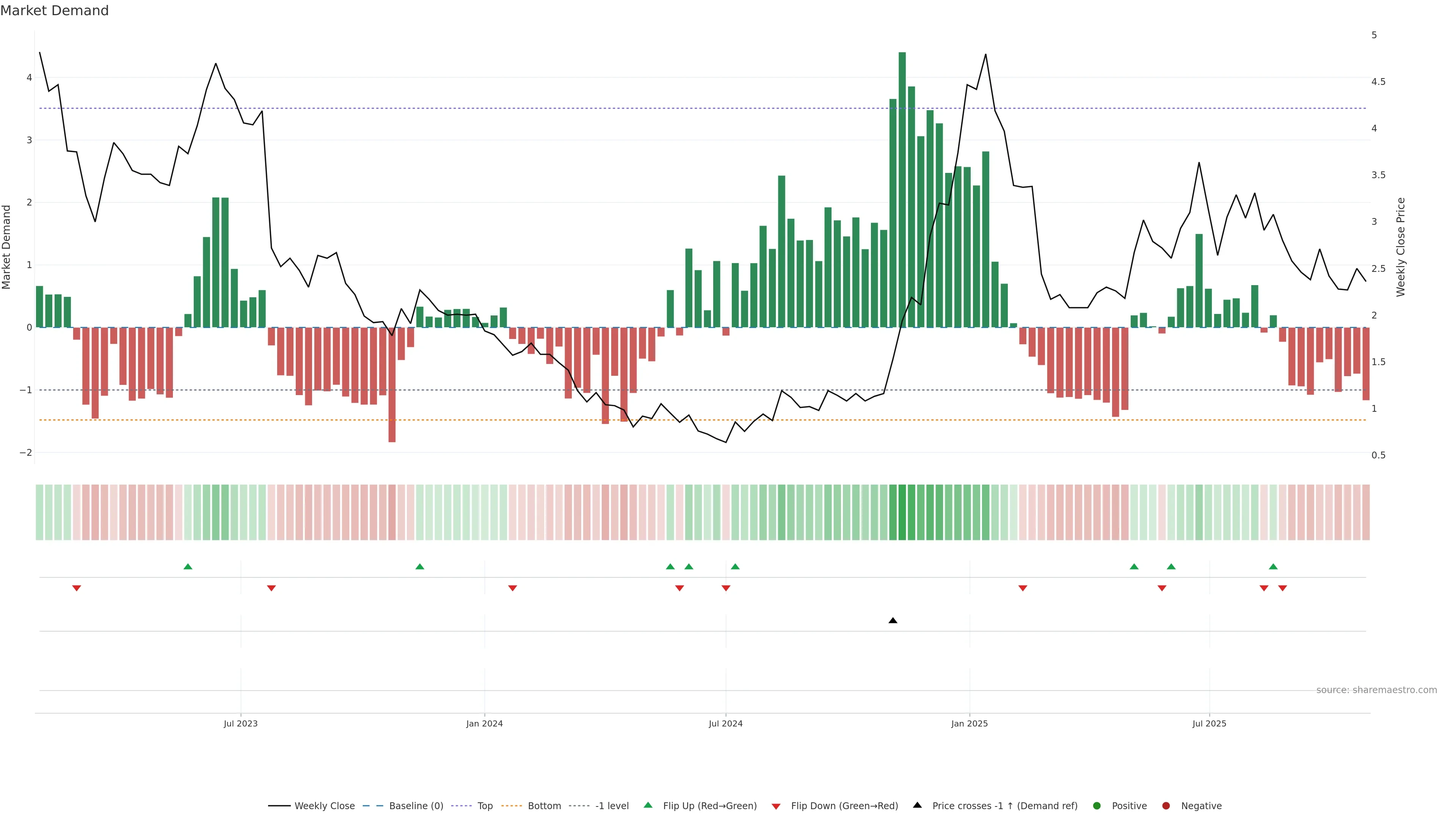Toggle Weekly Close legend entry
The height and width of the screenshot is (819, 1456).
pos(324,805)
